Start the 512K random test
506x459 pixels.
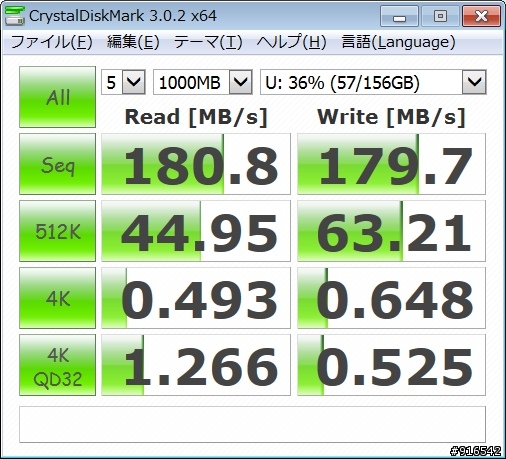(x=57, y=231)
